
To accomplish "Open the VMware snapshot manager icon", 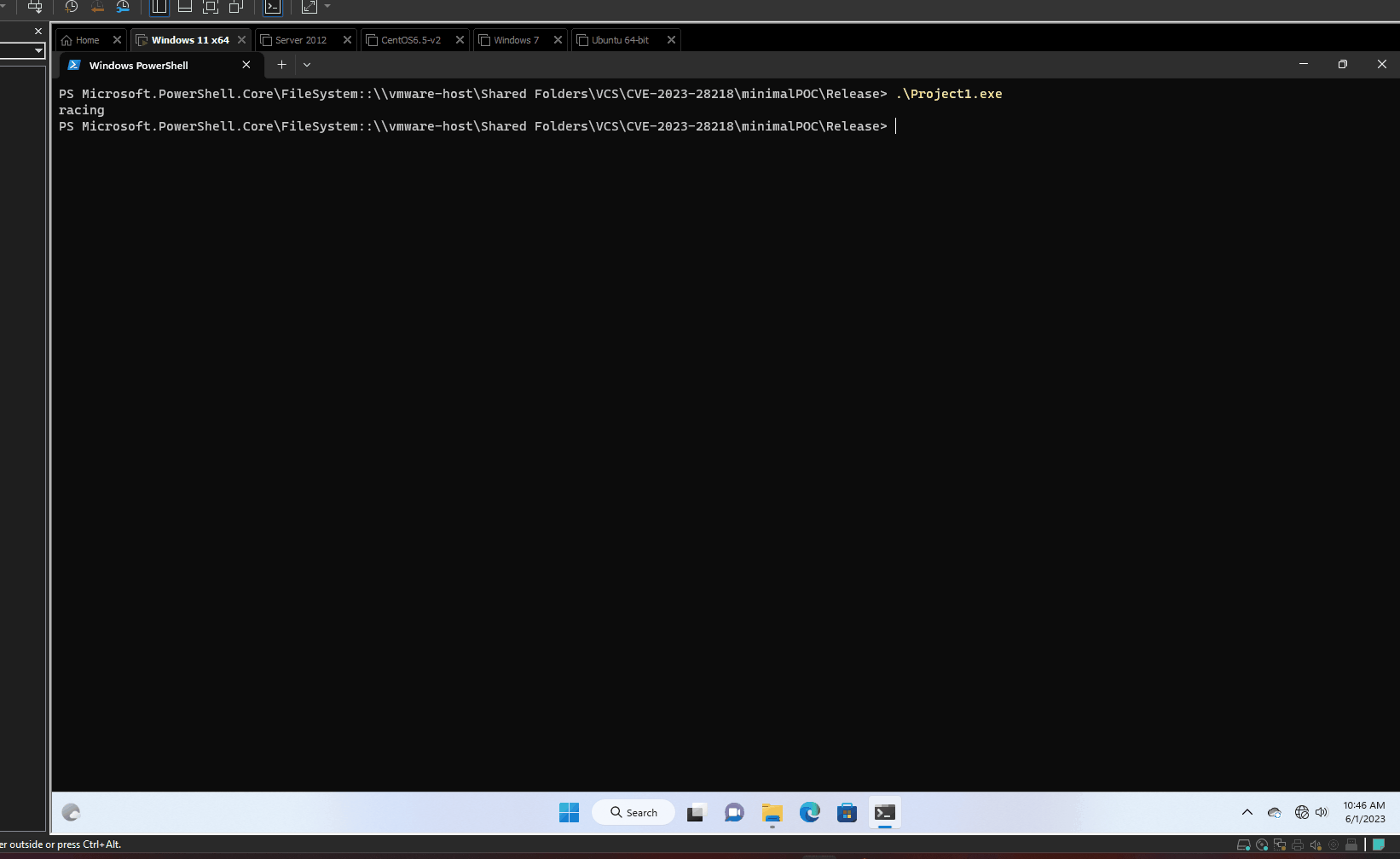I will 123,7.
